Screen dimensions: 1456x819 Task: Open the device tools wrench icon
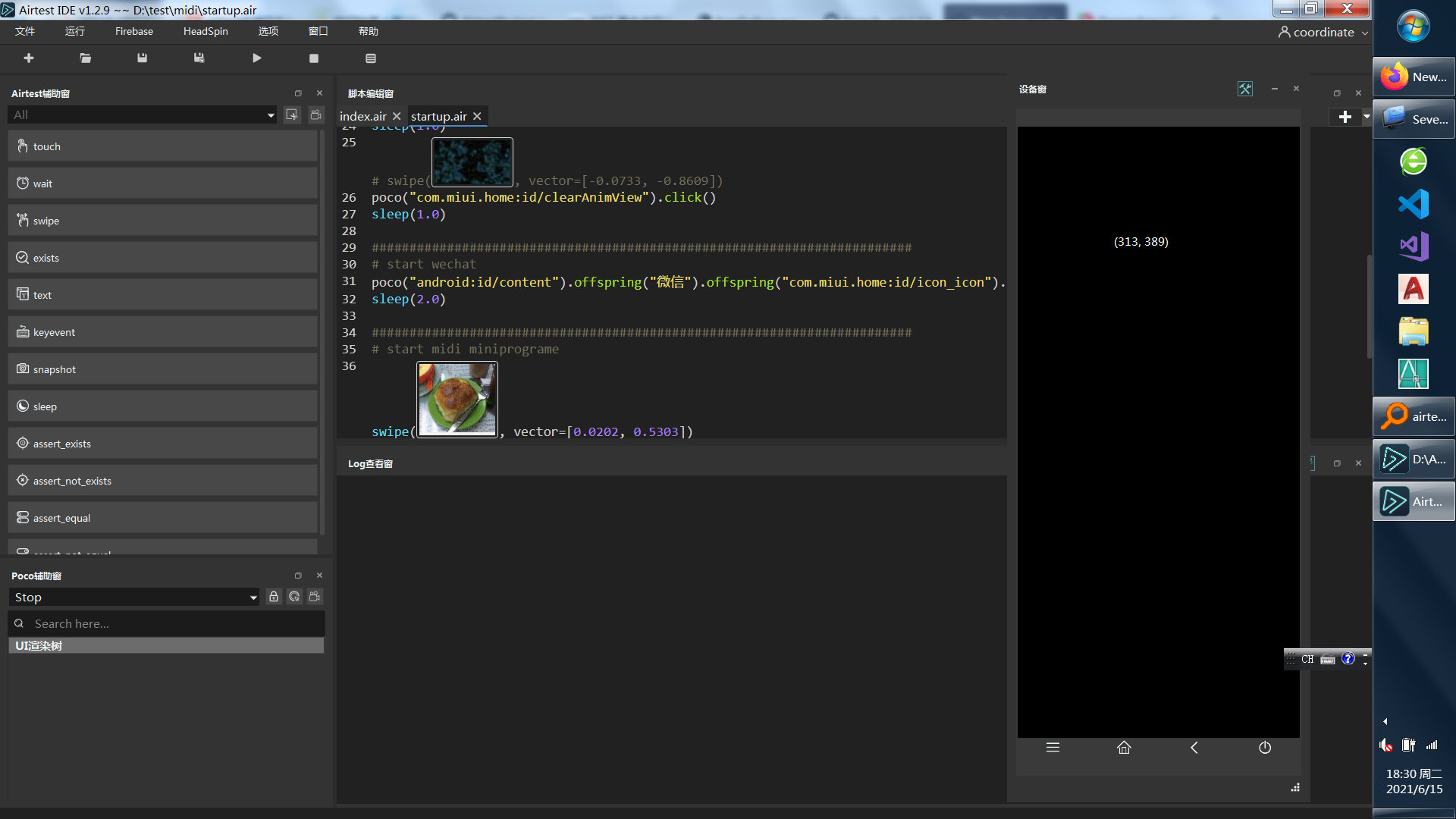(1245, 89)
